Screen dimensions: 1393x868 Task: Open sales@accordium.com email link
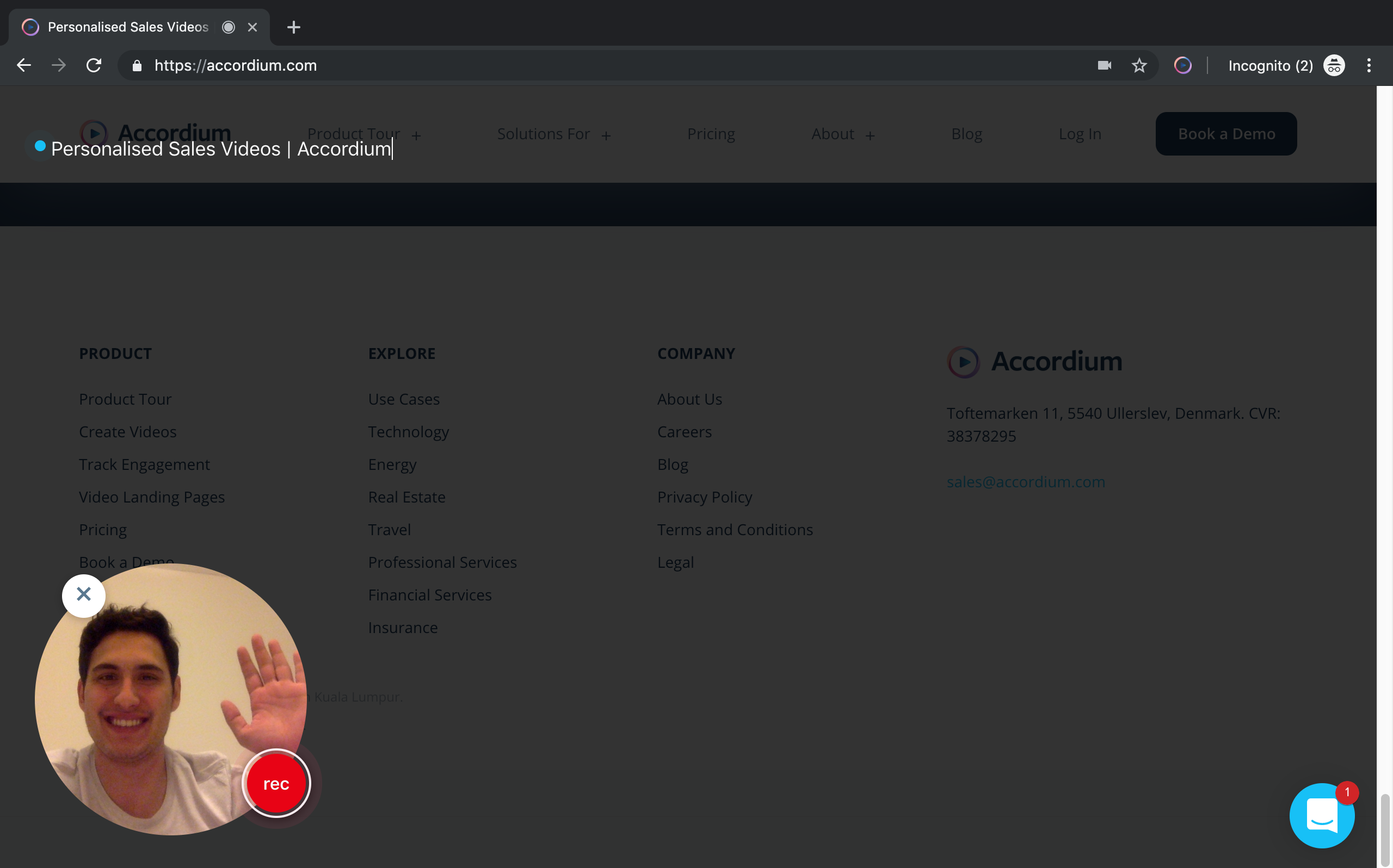[x=1026, y=482]
